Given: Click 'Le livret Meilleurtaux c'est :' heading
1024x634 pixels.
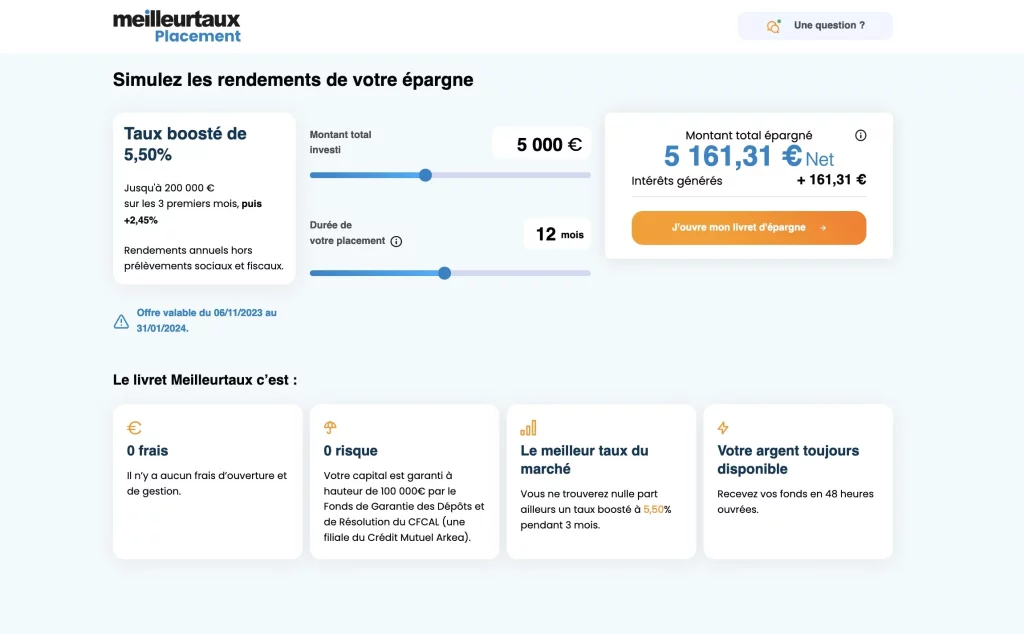Looking at the screenshot, I should pos(205,380).
